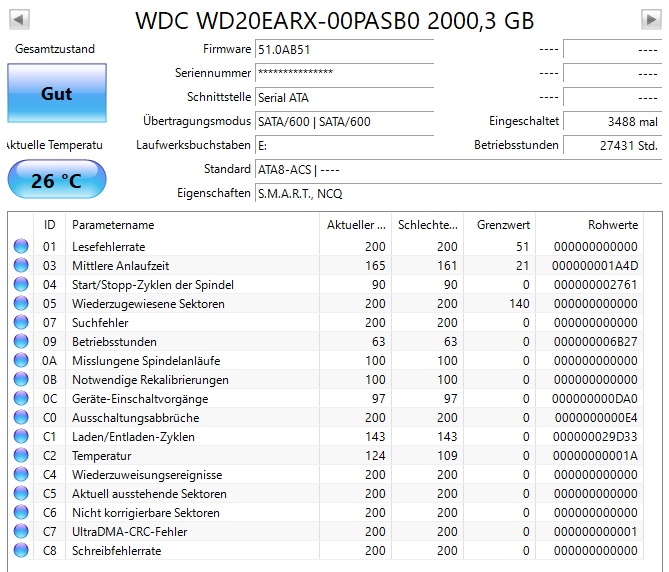Click the Laufwerksbuchstaben field E:

344,145
